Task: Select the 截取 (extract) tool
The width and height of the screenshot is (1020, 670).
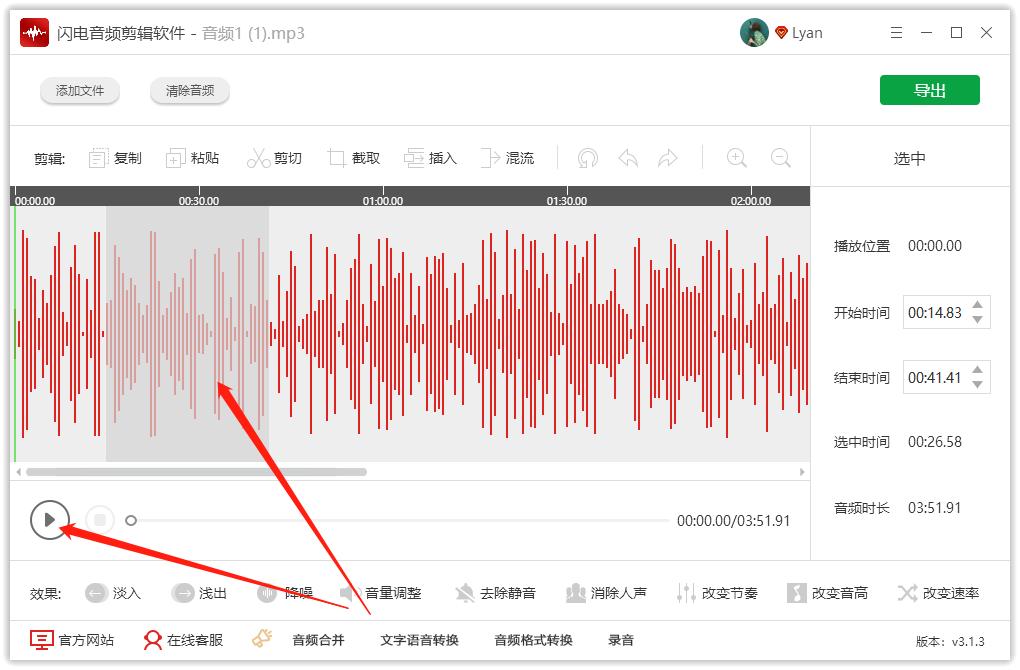Action: pos(353,157)
